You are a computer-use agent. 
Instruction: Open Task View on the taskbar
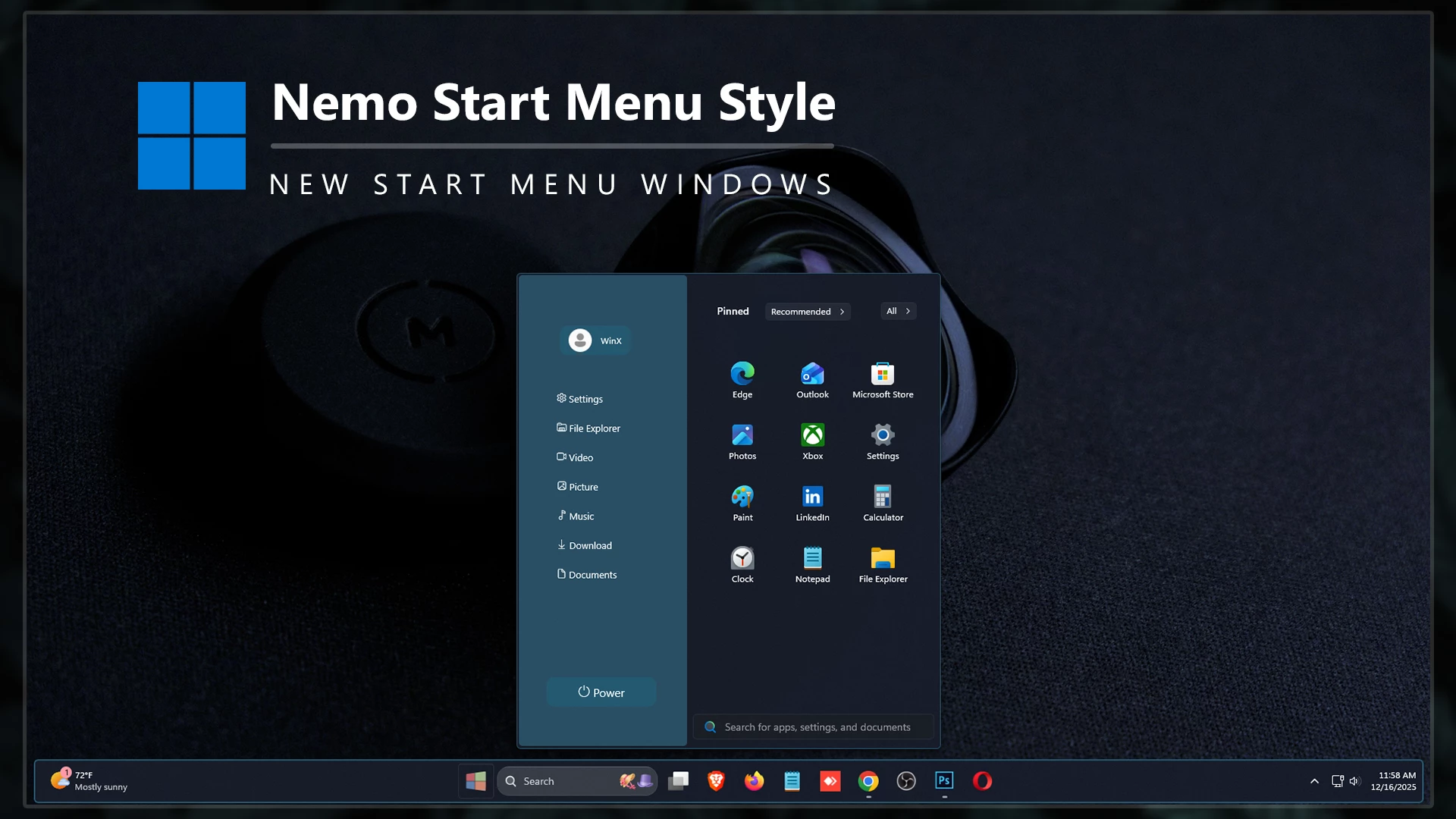point(678,781)
